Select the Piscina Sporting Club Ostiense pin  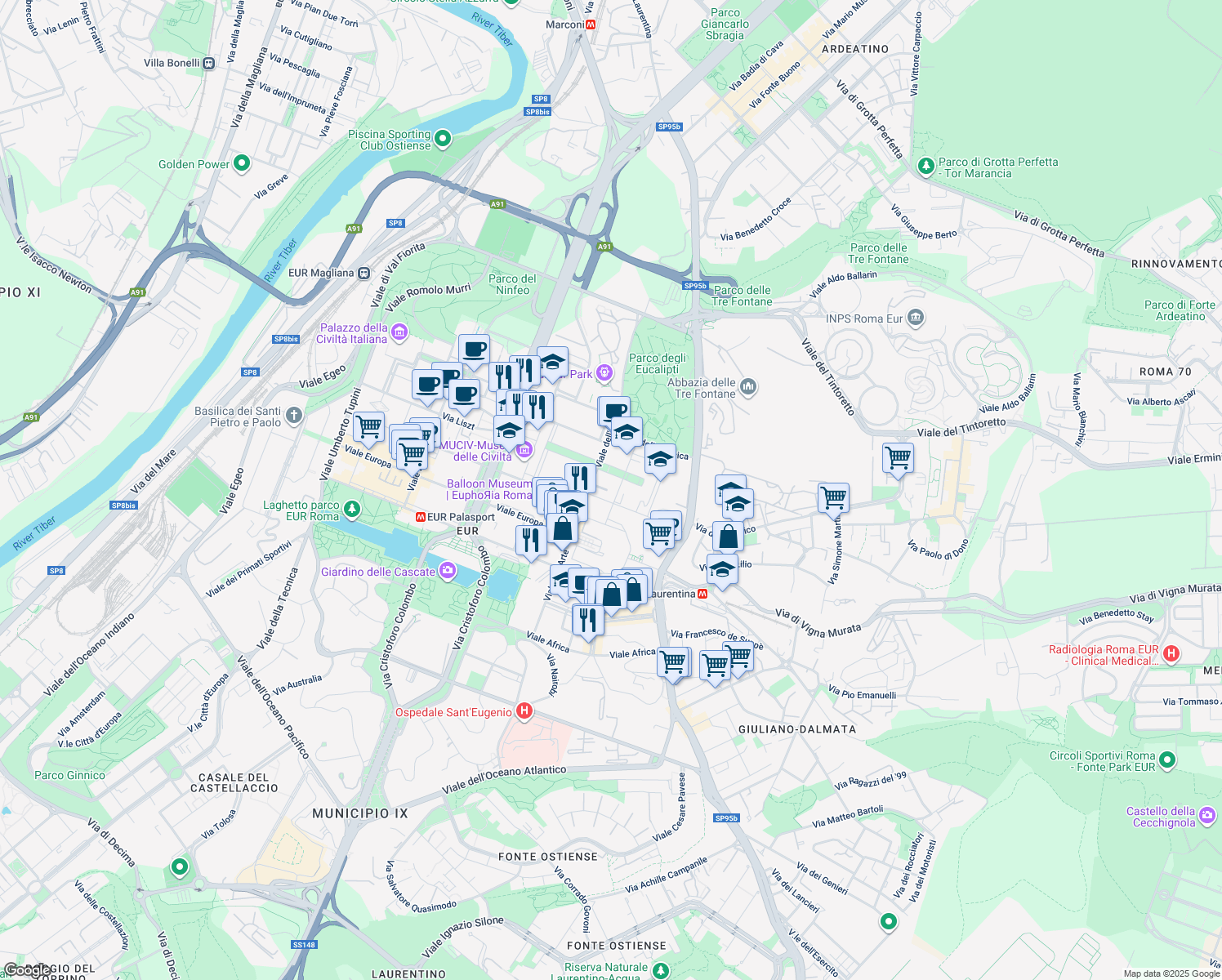pyautogui.click(x=442, y=139)
